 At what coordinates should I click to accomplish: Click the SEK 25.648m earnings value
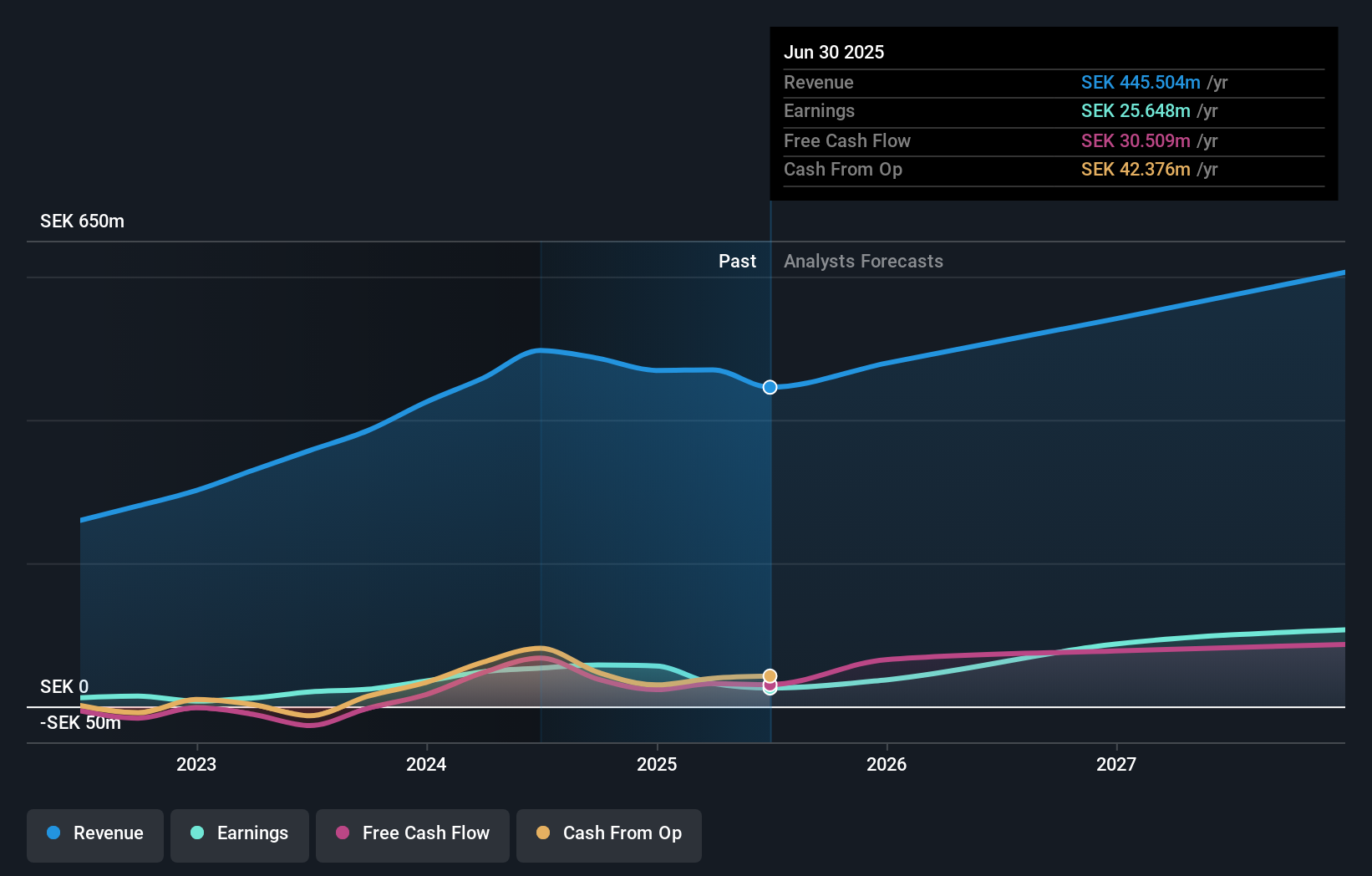(1136, 111)
